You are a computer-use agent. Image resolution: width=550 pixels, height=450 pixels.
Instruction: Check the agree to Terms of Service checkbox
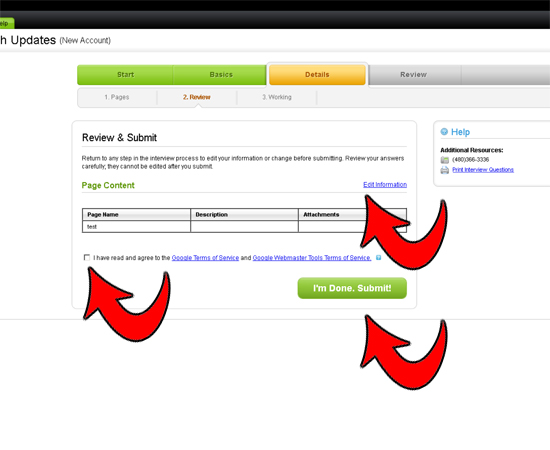point(87,257)
